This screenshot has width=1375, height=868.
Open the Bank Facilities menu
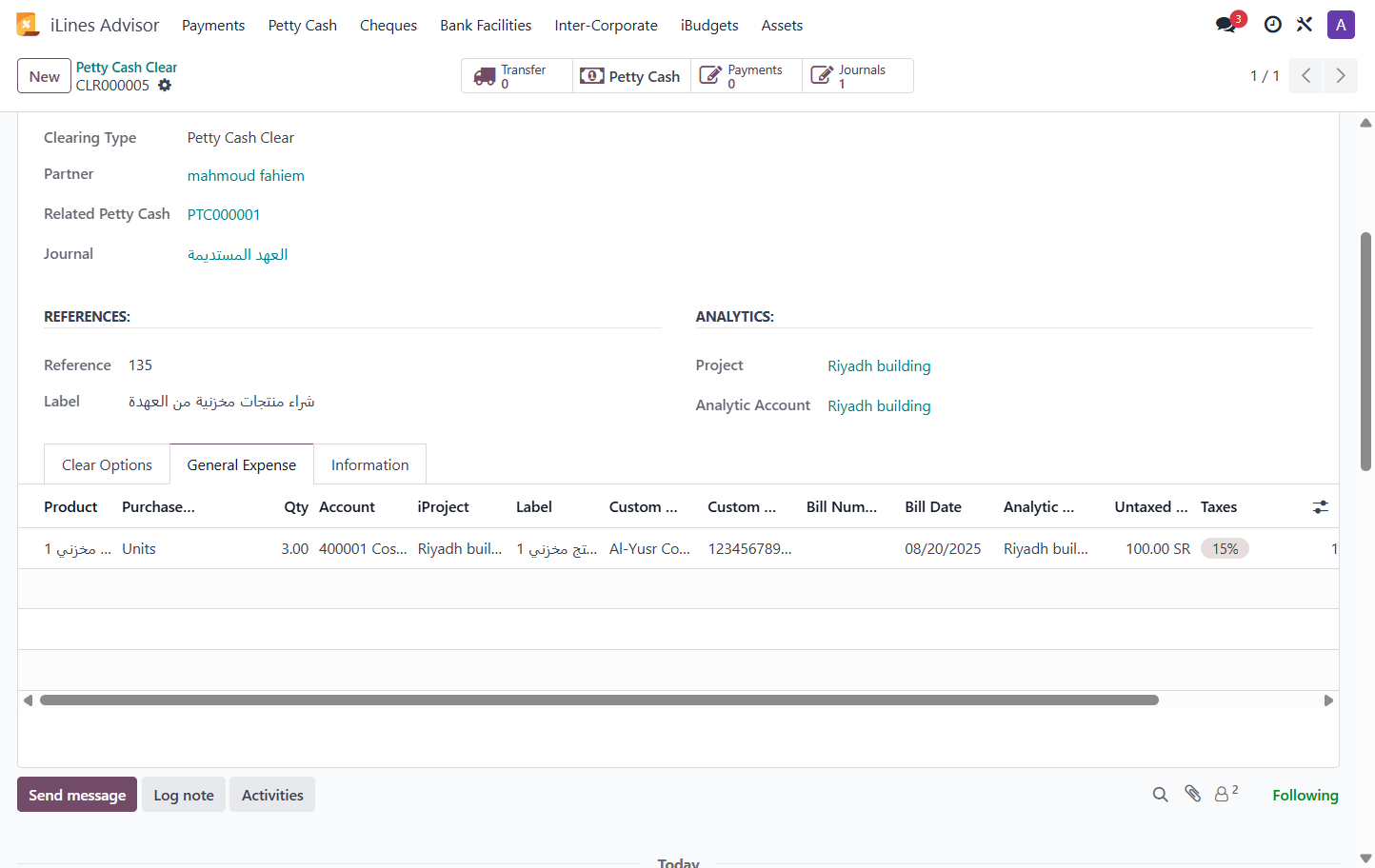click(x=486, y=26)
